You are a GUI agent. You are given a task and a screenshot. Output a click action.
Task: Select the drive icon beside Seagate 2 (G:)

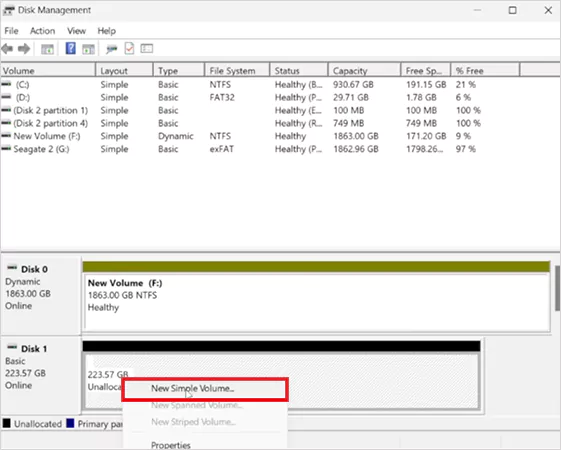point(6,148)
